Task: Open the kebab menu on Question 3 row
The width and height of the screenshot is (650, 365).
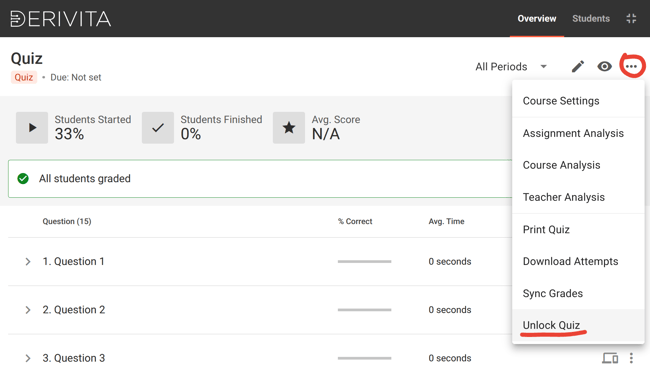Action: pos(631,358)
